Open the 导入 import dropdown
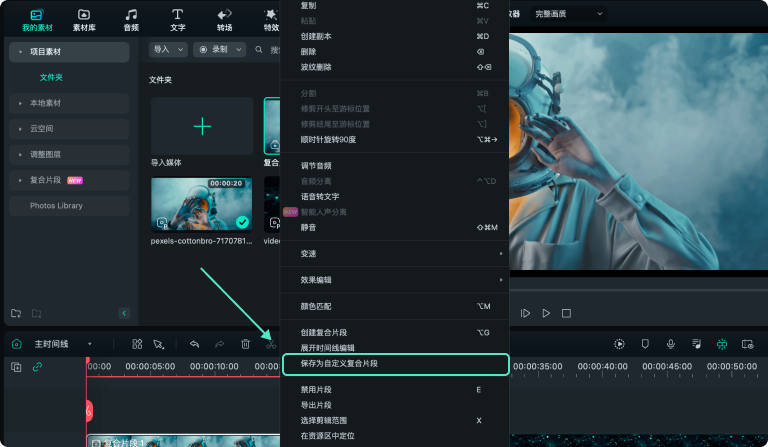The width and height of the screenshot is (768, 447). pos(168,49)
